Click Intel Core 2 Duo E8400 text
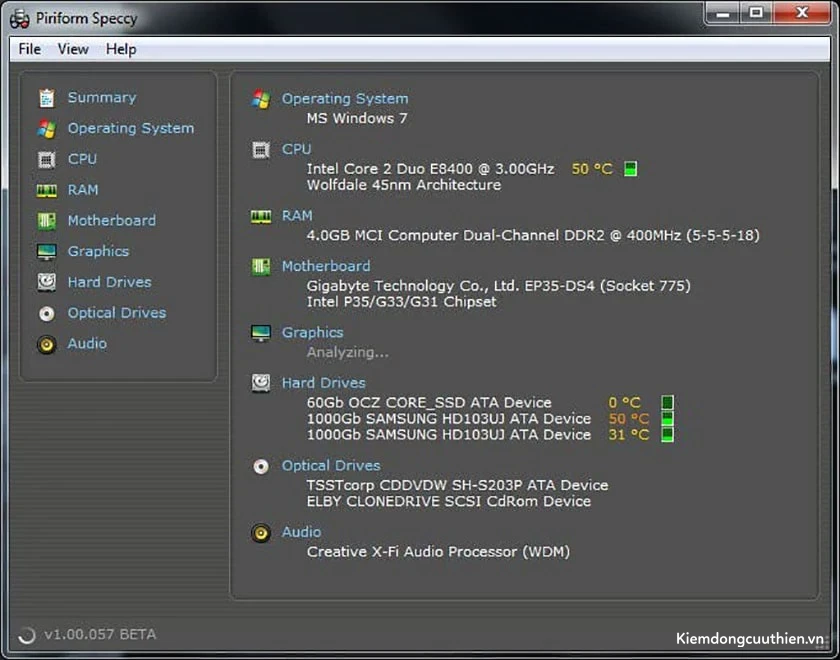The image size is (840, 660). pyautogui.click(x=430, y=169)
